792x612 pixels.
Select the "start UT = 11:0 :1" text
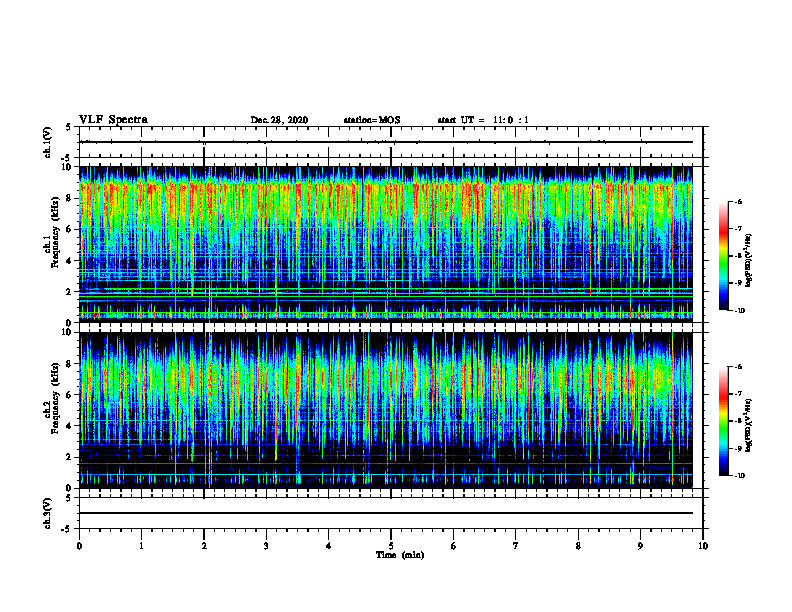483,120
